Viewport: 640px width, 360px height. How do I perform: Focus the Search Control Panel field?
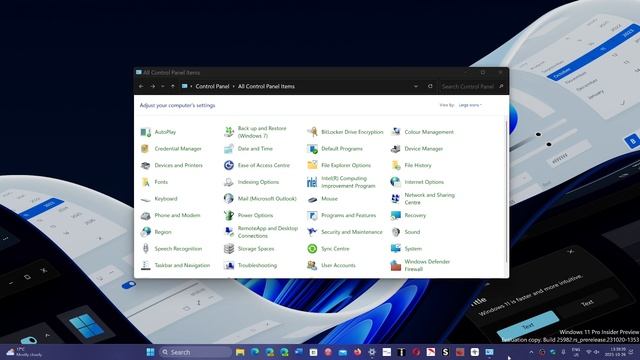coord(472,87)
